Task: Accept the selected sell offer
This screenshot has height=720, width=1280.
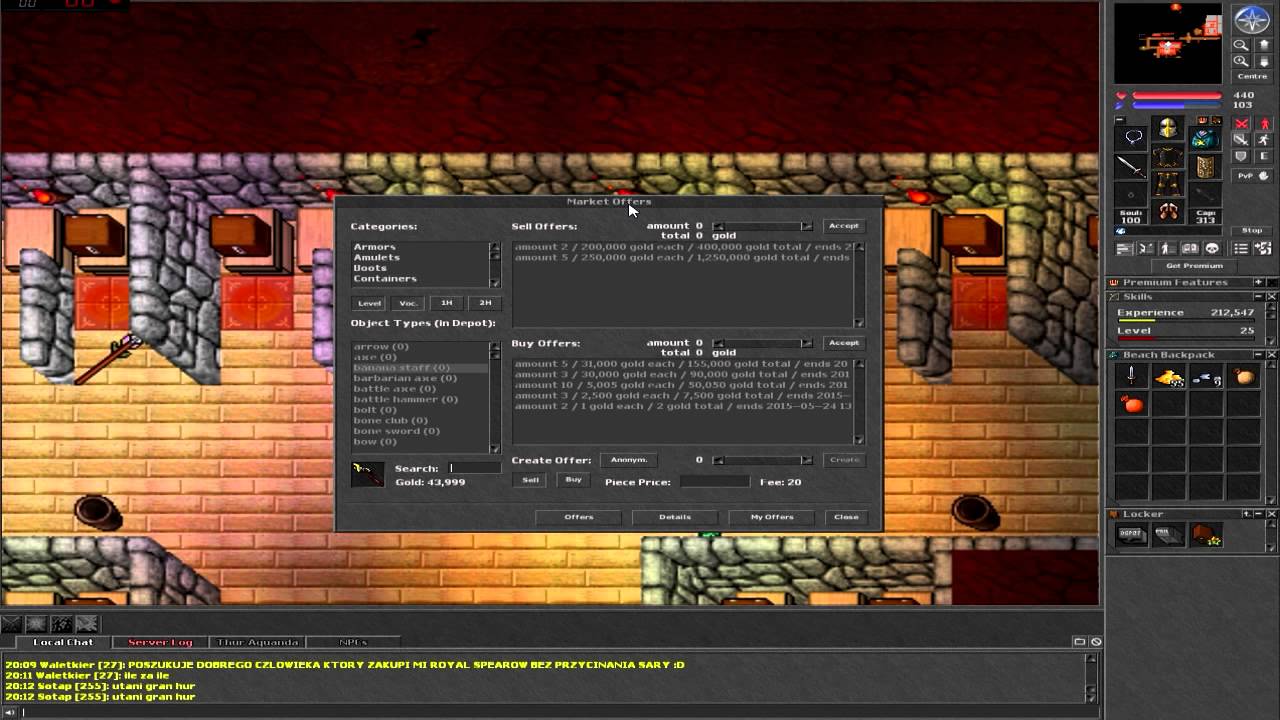Action: tap(843, 226)
